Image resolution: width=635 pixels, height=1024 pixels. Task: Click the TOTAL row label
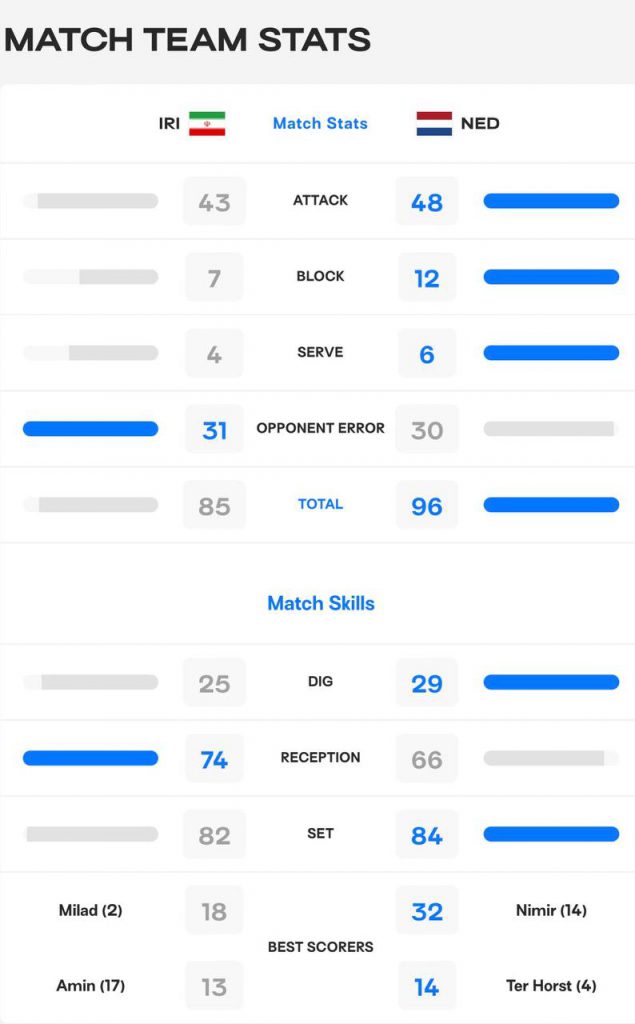(320, 504)
